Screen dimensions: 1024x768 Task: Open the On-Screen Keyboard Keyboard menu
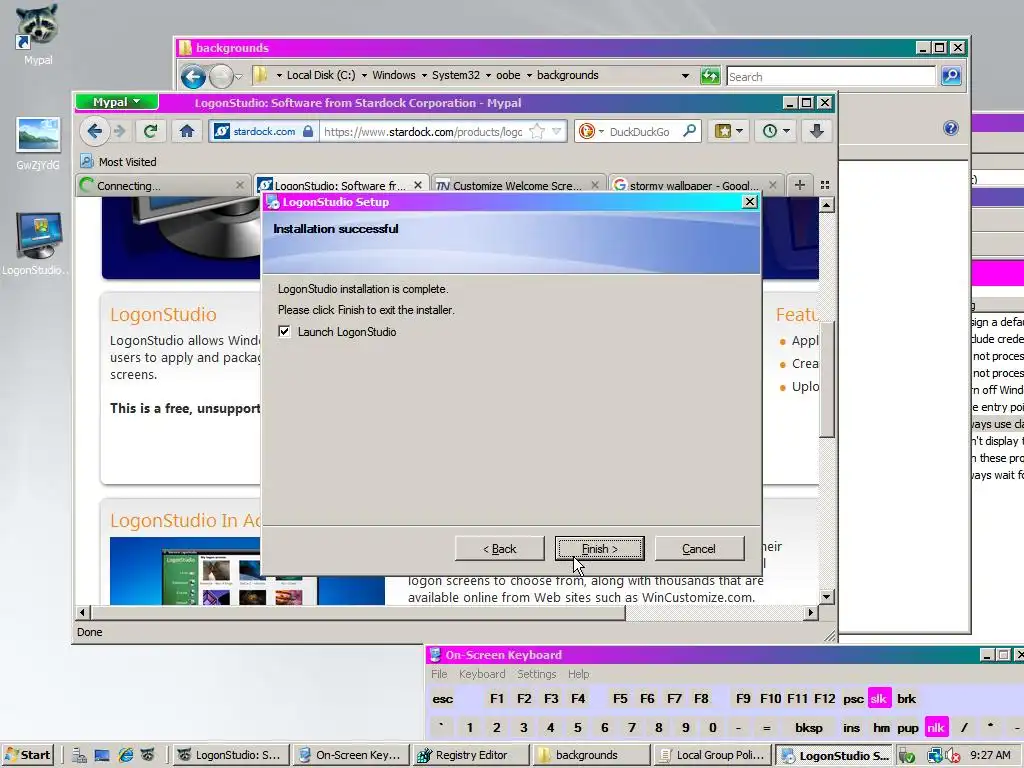[482, 674]
